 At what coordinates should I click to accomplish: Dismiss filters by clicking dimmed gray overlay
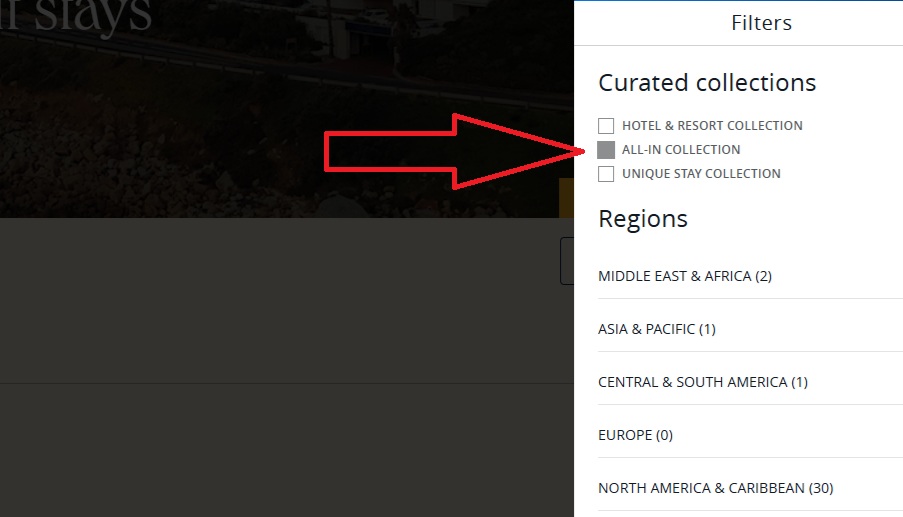pyautogui.click(x=276, y=322)
